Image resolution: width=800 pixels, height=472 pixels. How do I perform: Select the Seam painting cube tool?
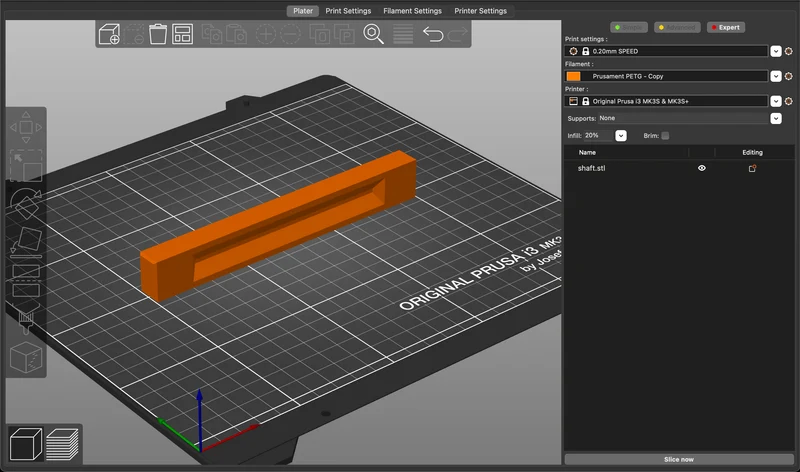click(x=26, y=357)
